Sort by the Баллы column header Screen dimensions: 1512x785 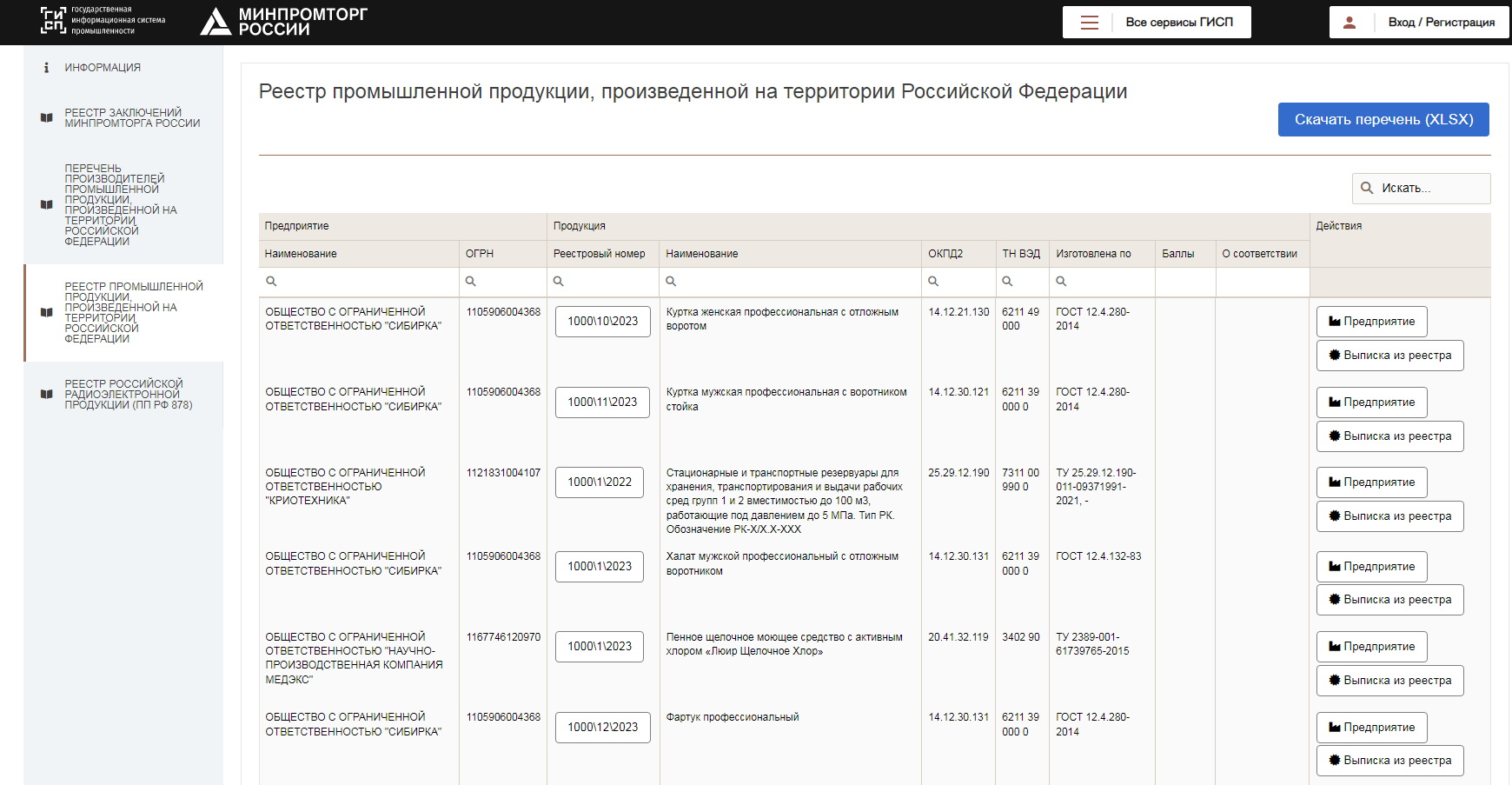click(x=1185, y=254)
